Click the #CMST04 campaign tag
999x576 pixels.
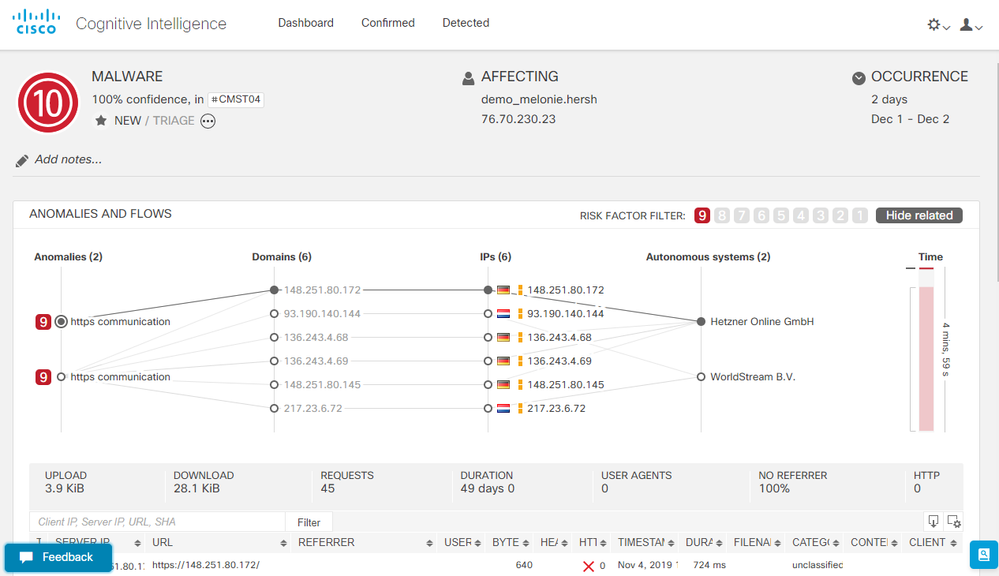tap(236, 99)
